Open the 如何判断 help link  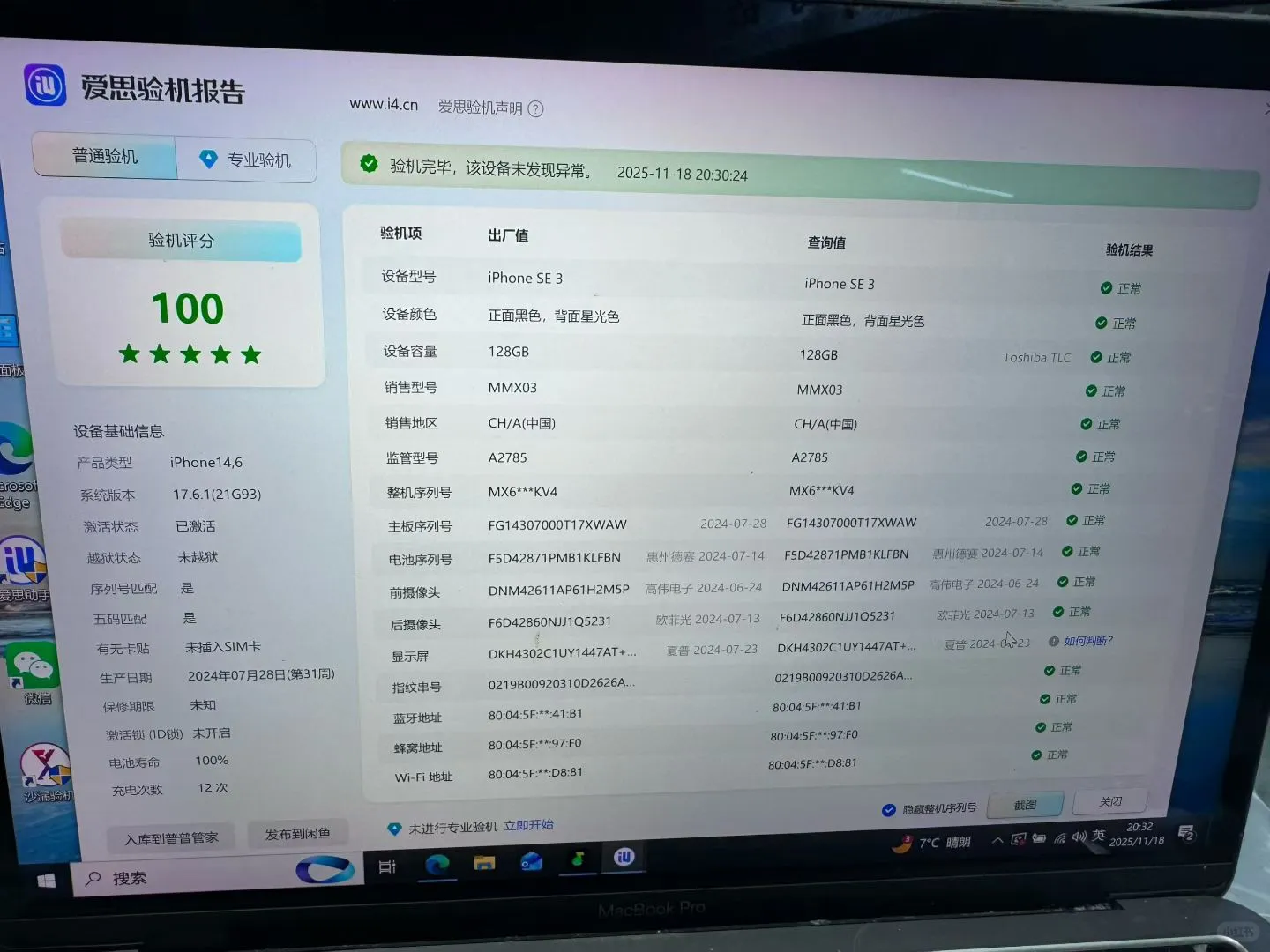(x=1086, y=642)
